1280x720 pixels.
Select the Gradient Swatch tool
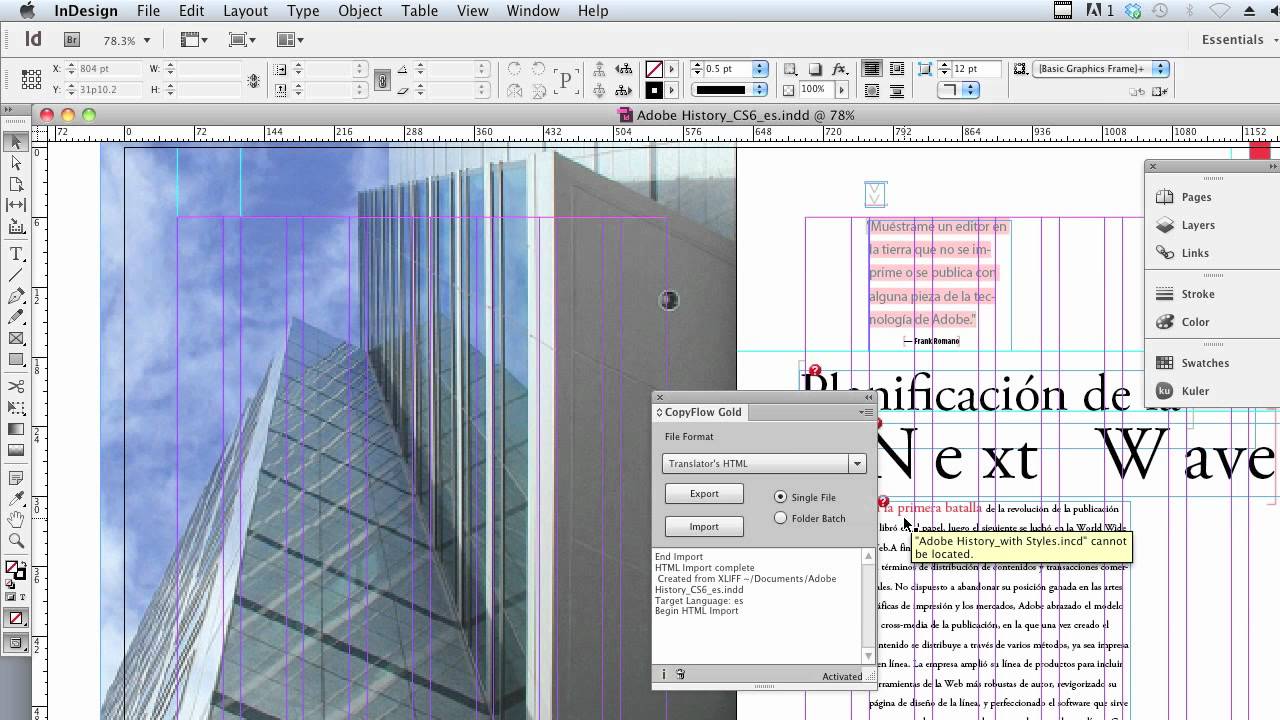(x=16, y=429)
